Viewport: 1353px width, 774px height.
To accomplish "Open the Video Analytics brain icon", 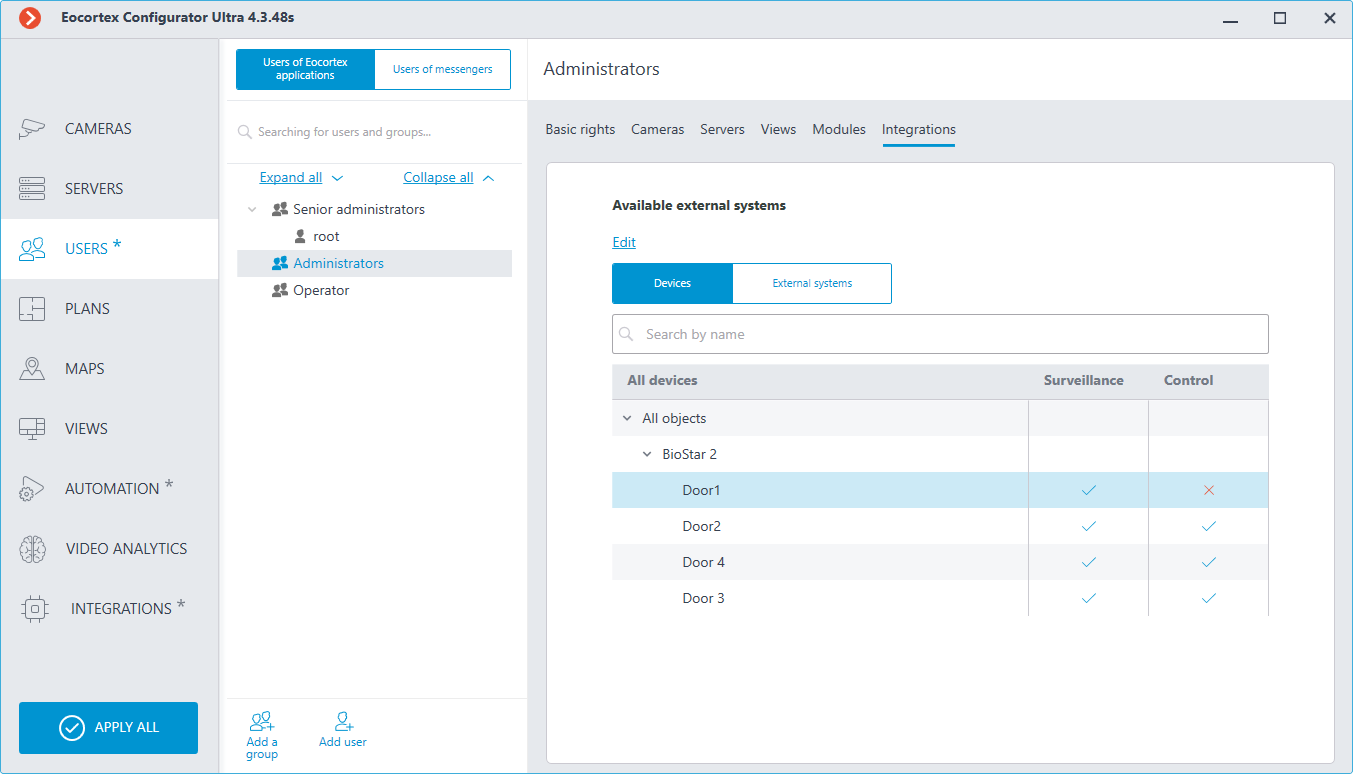I will pos(33,549).
